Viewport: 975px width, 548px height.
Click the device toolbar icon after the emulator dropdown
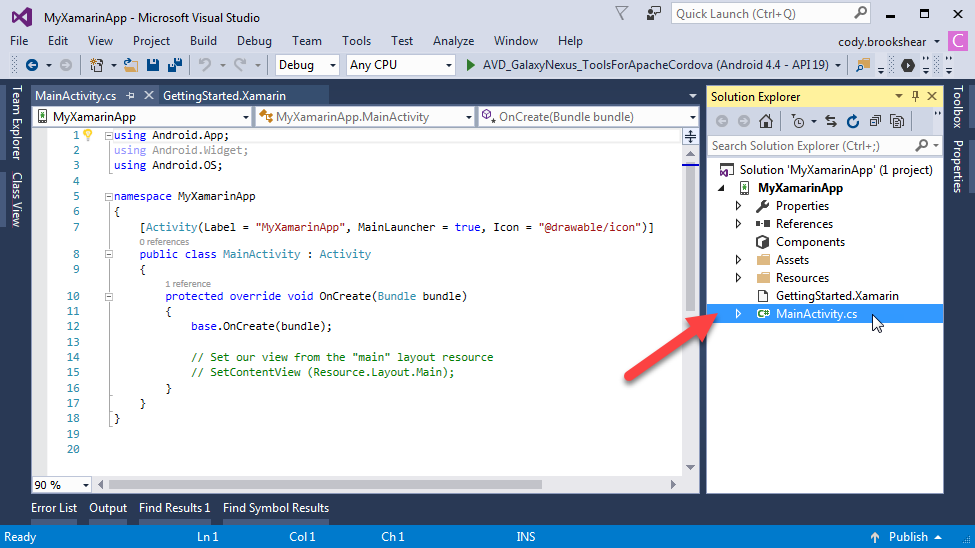[x=862, y=65]
